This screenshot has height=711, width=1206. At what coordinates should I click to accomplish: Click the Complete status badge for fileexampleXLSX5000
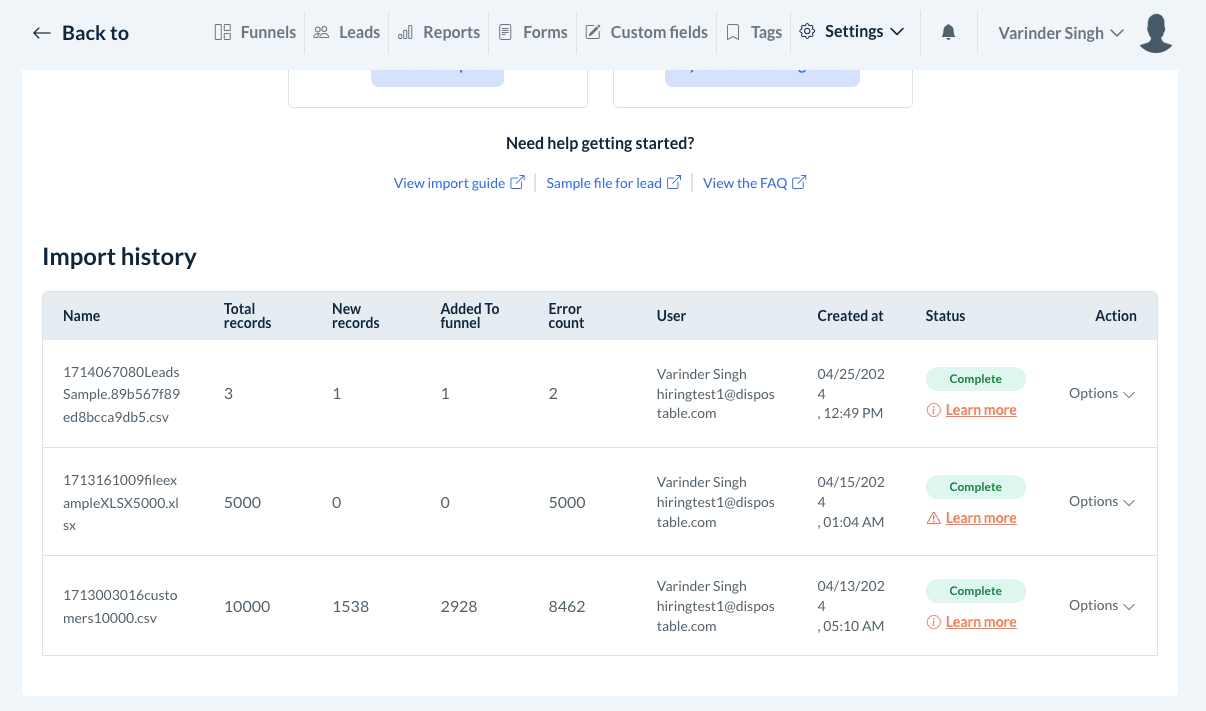(x=975, y=487)
